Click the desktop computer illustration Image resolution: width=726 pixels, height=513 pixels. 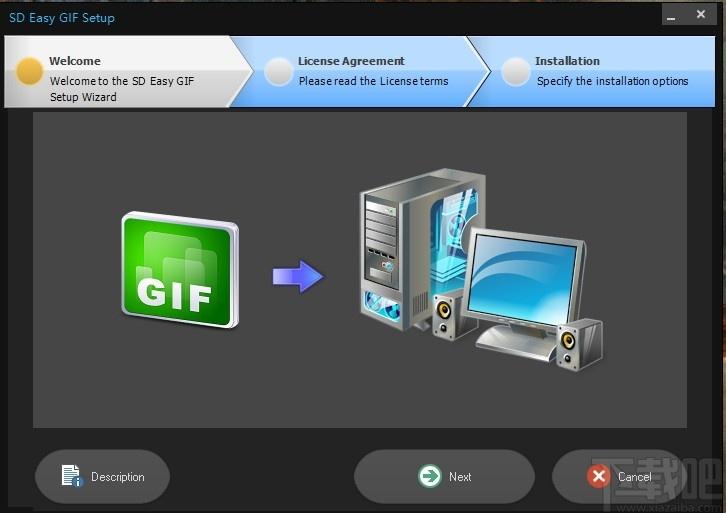pos(482,269)
